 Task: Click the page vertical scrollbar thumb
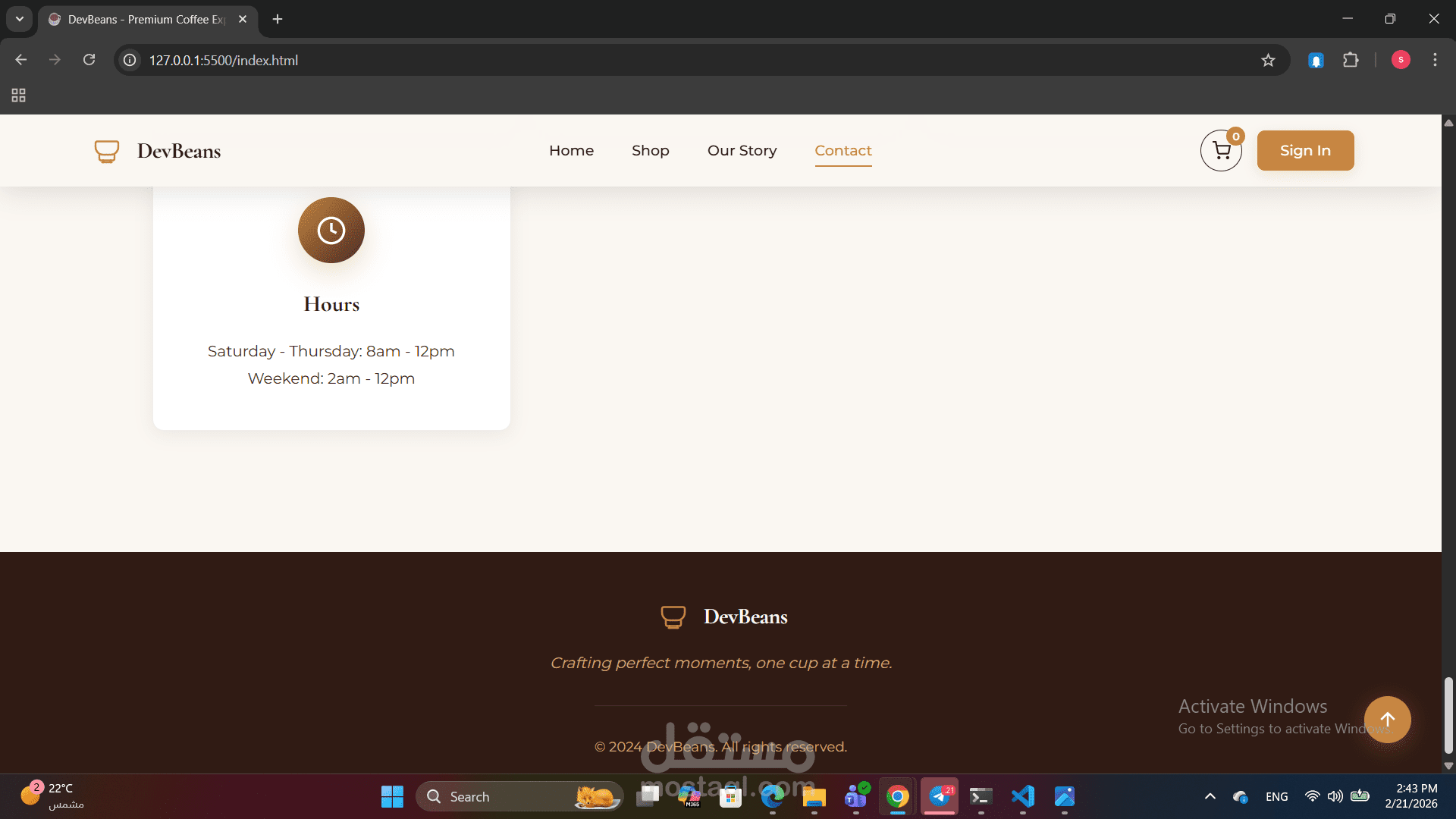[1448, 714]
